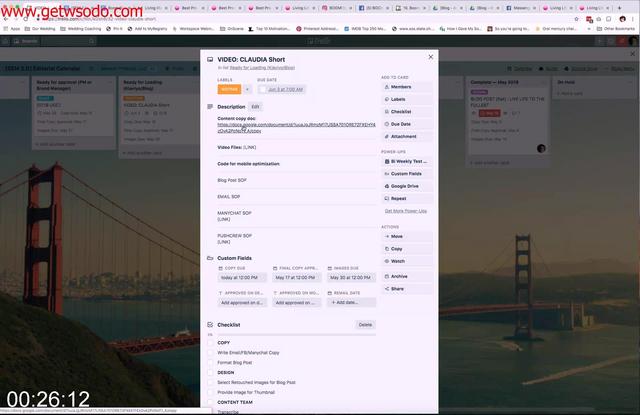Check the DESIGN checklist item
Image resolution: width=640 pixels, height=415 pixels.
[x=210, y=373]
